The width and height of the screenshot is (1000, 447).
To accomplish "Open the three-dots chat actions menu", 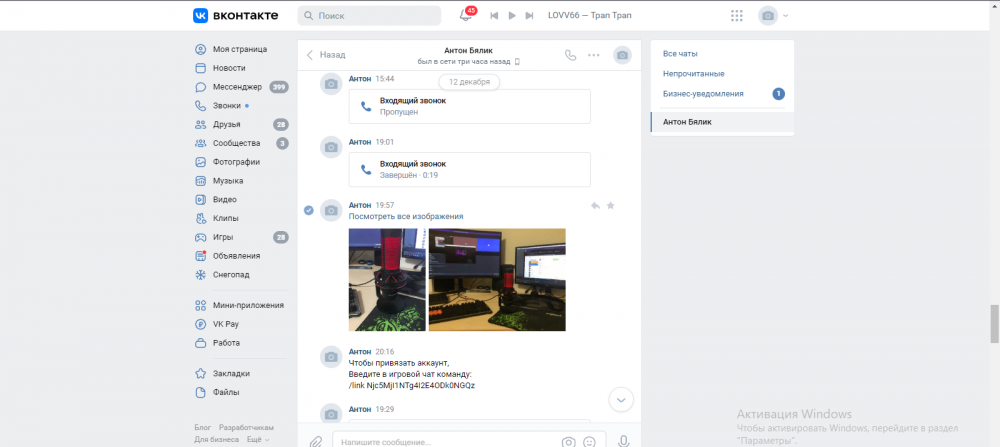I will [x=594, y=55].
